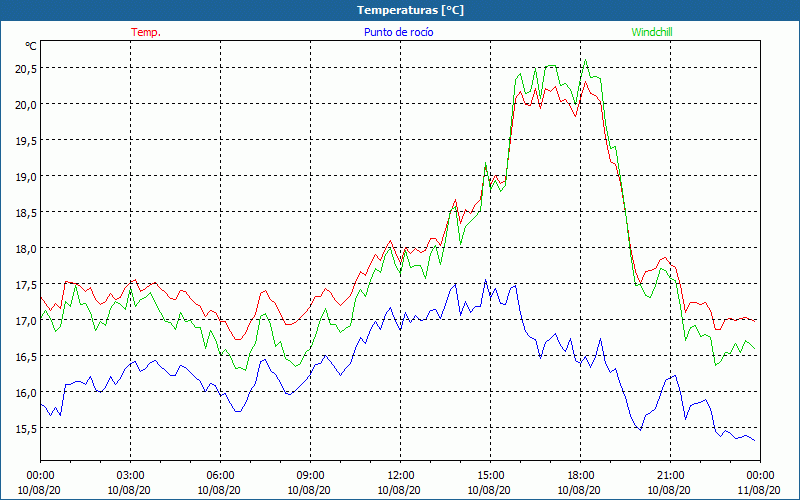The height and width of the screenshot is (500, 800).
Task: Click the '18:00' time axis label
Action: tap(580, 476)
